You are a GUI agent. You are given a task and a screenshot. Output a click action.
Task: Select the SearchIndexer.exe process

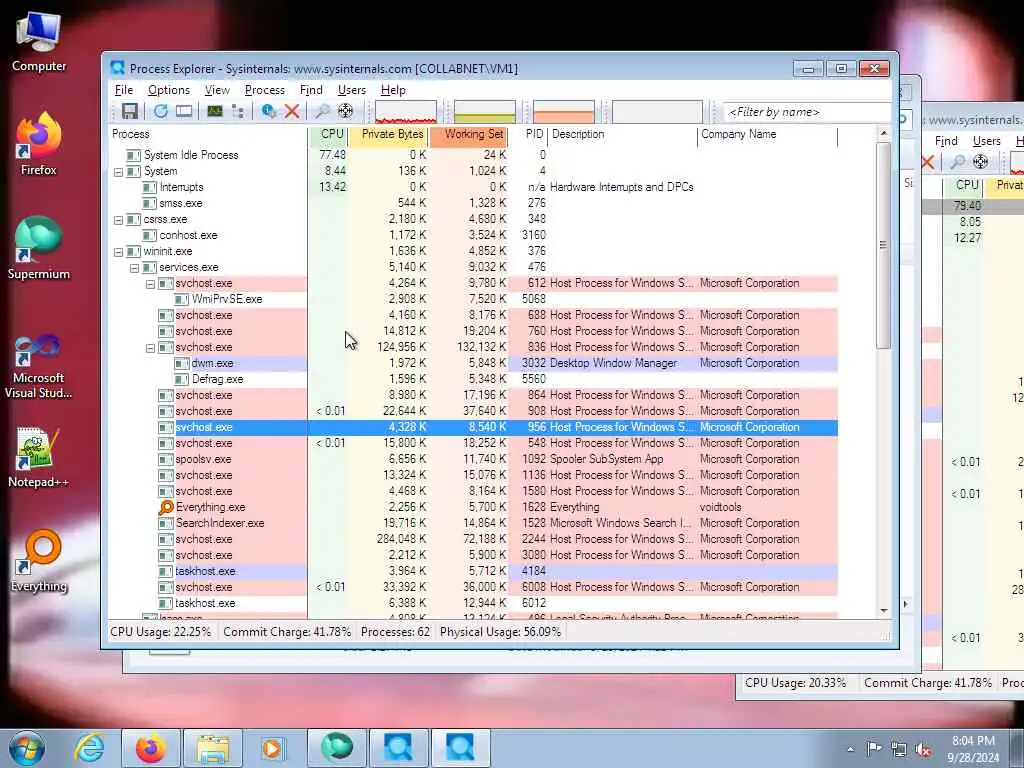click(x=473, y=523)
